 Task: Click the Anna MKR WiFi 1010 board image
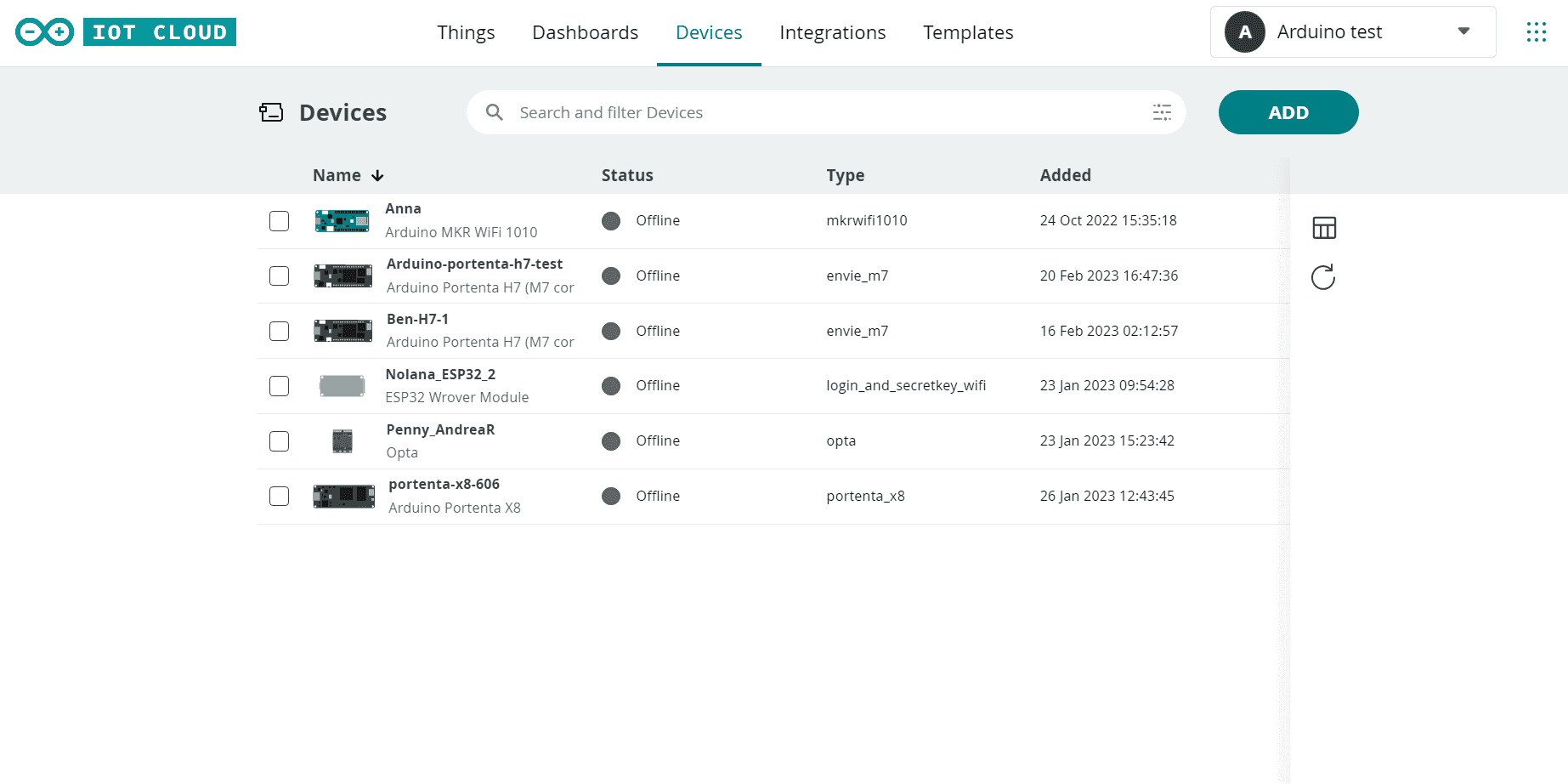click(x=342, y=221)
